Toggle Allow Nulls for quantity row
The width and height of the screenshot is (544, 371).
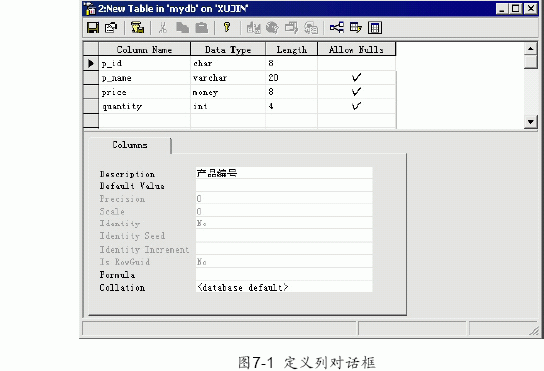coord(356,106)
